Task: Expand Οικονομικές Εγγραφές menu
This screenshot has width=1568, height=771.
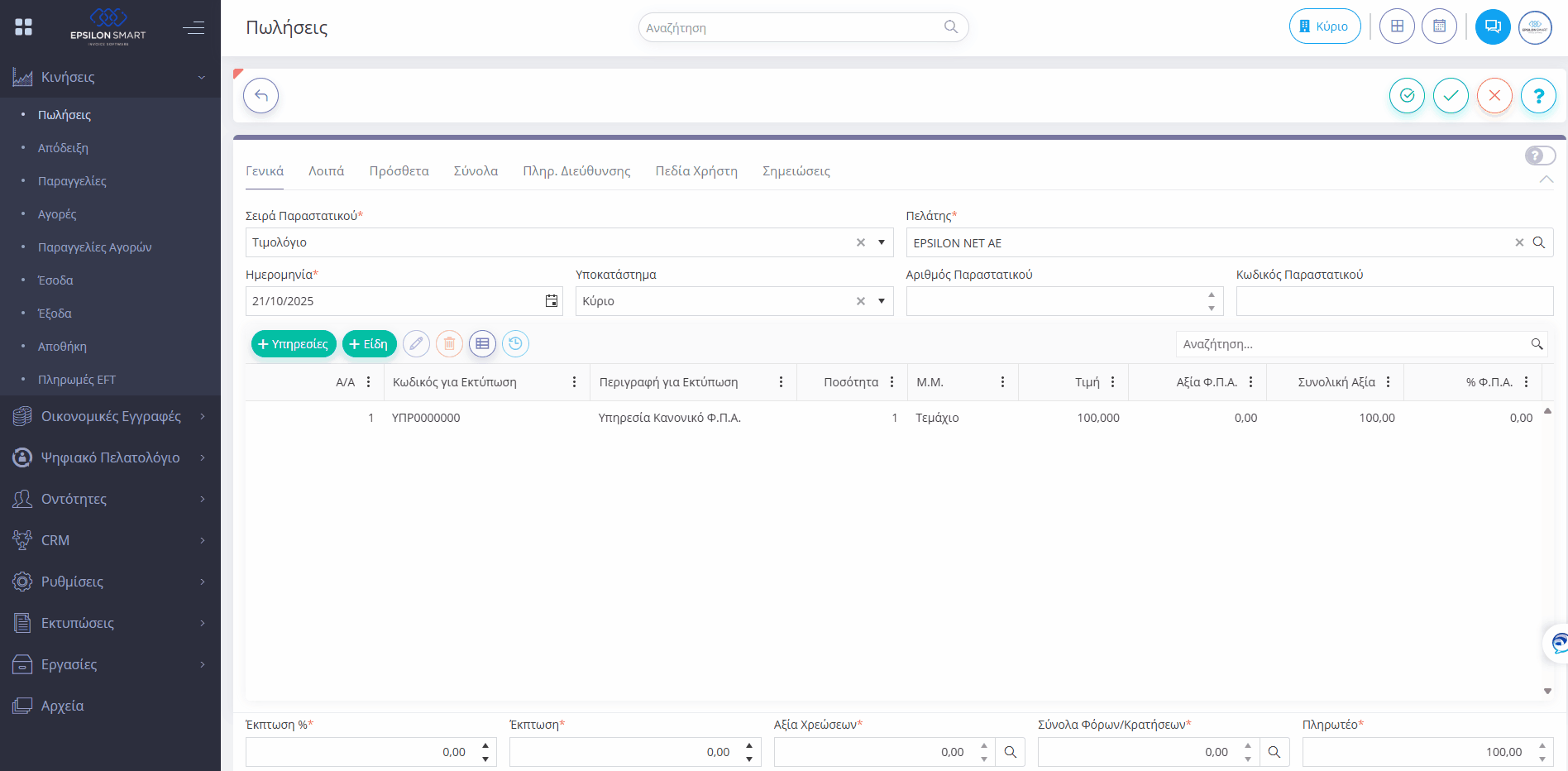Action: click(110, 416)
